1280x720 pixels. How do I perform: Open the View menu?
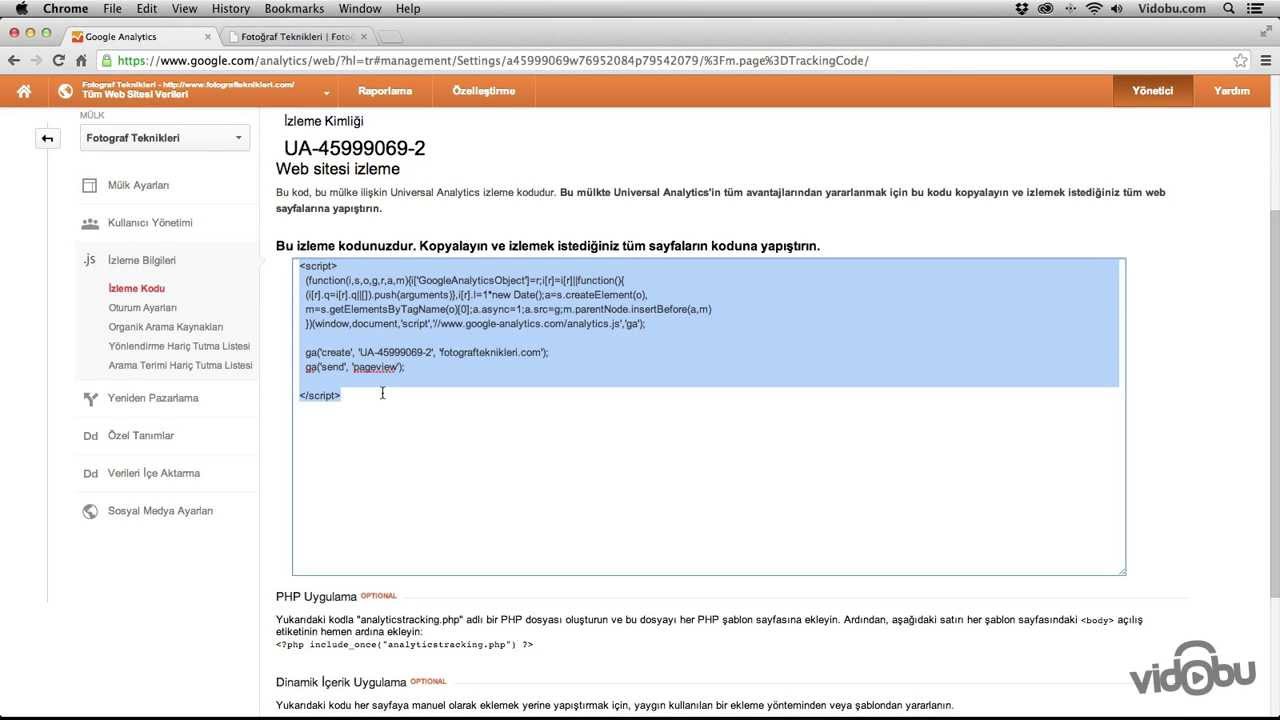coord(184,9)
